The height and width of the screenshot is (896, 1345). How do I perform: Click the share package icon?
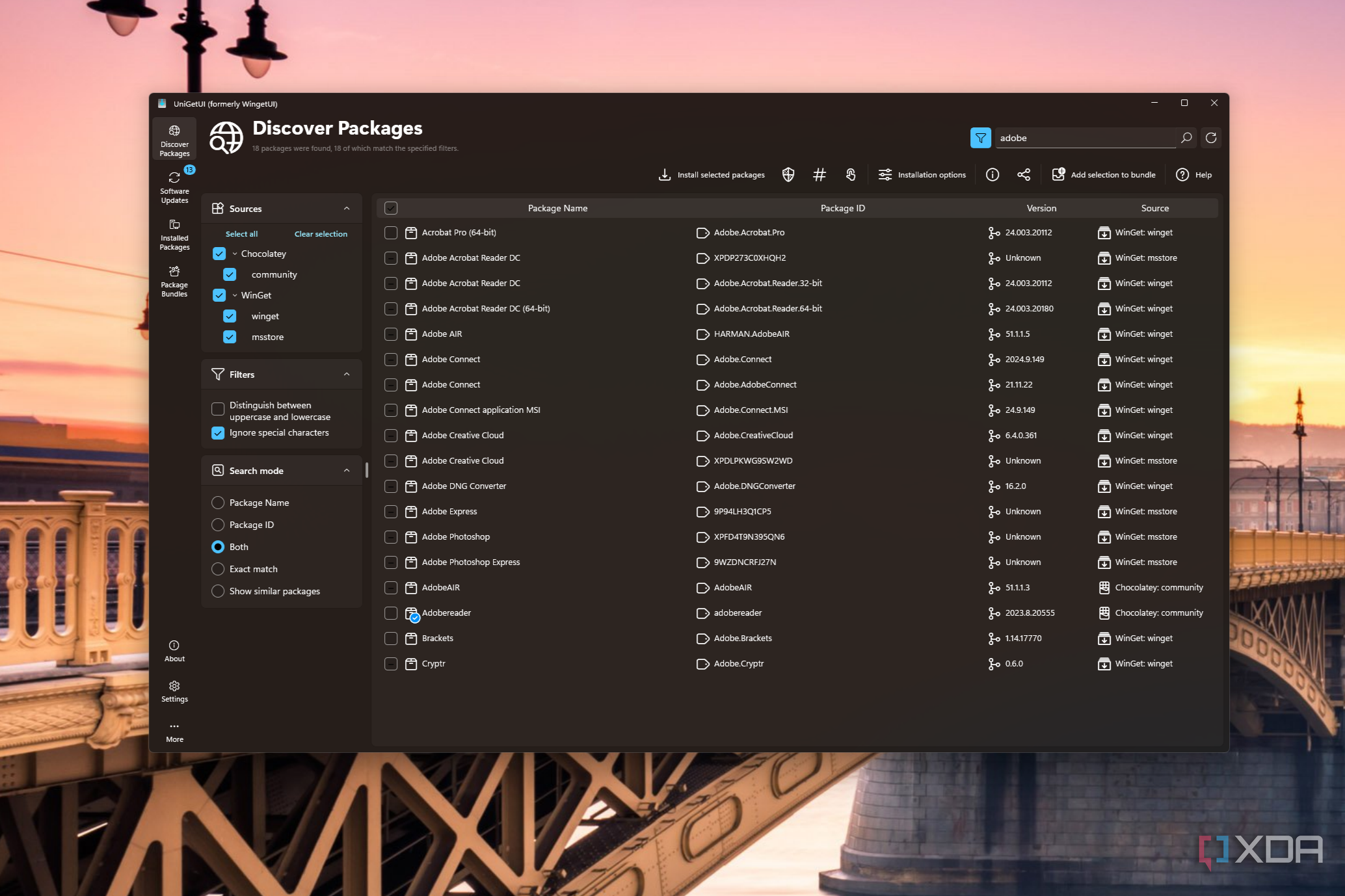pos(1024,174)
